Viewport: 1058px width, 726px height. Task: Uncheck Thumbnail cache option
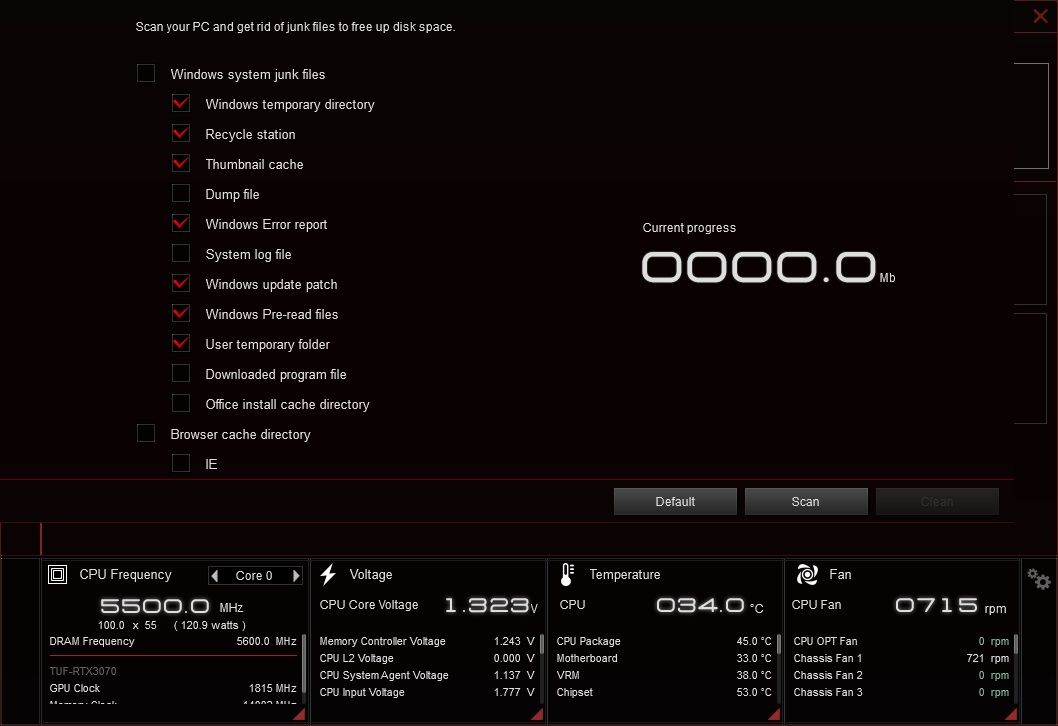pos(181,163)
